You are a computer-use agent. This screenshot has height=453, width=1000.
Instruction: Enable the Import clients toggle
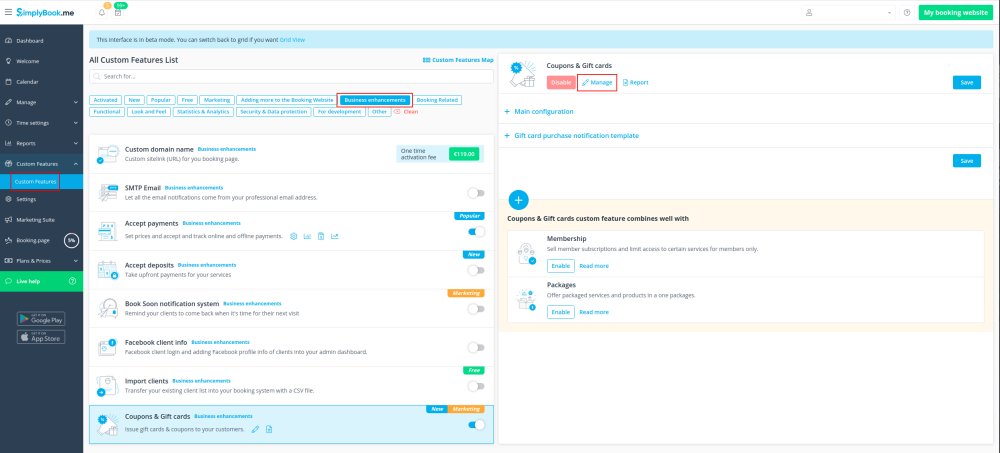coord(476,386)
